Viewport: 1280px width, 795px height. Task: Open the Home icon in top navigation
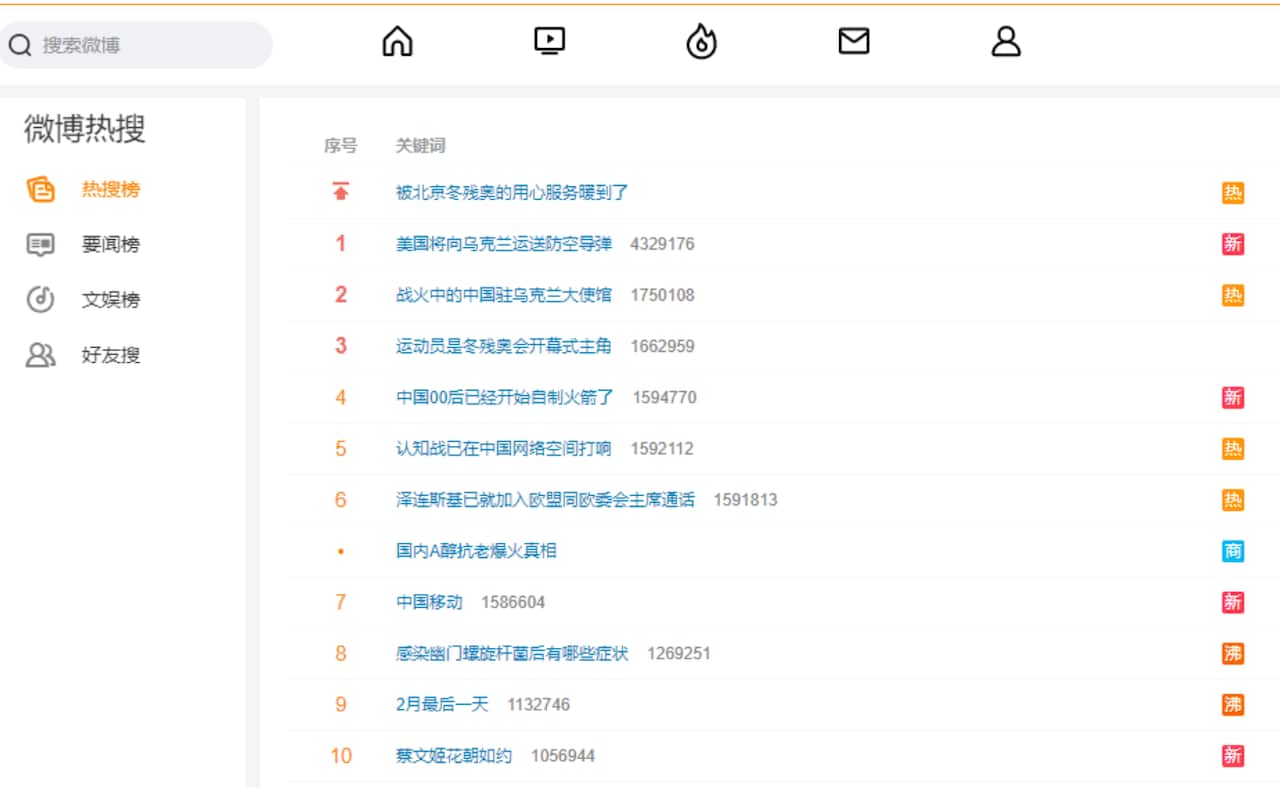(x=397, y=42)
